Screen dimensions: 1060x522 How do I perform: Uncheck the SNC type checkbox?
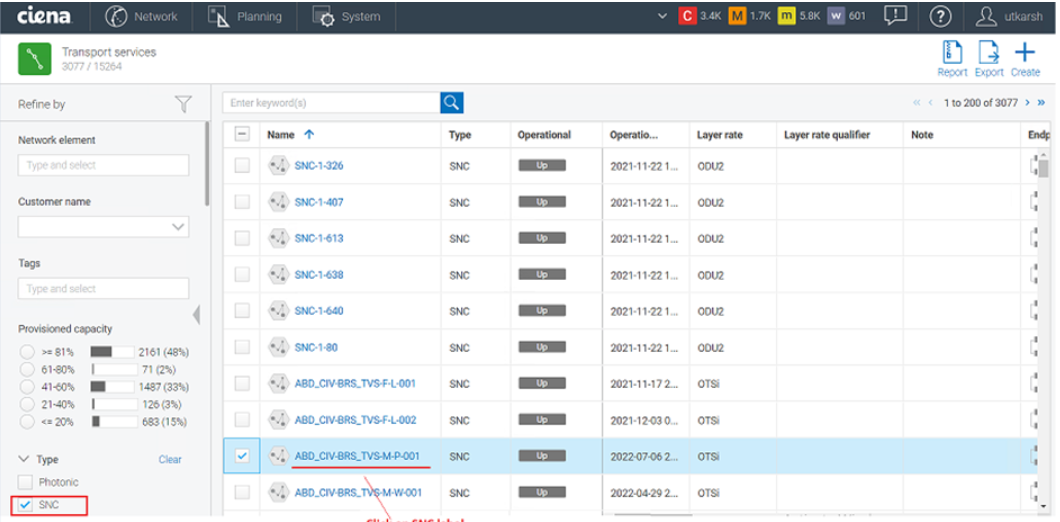click(25, 505)
